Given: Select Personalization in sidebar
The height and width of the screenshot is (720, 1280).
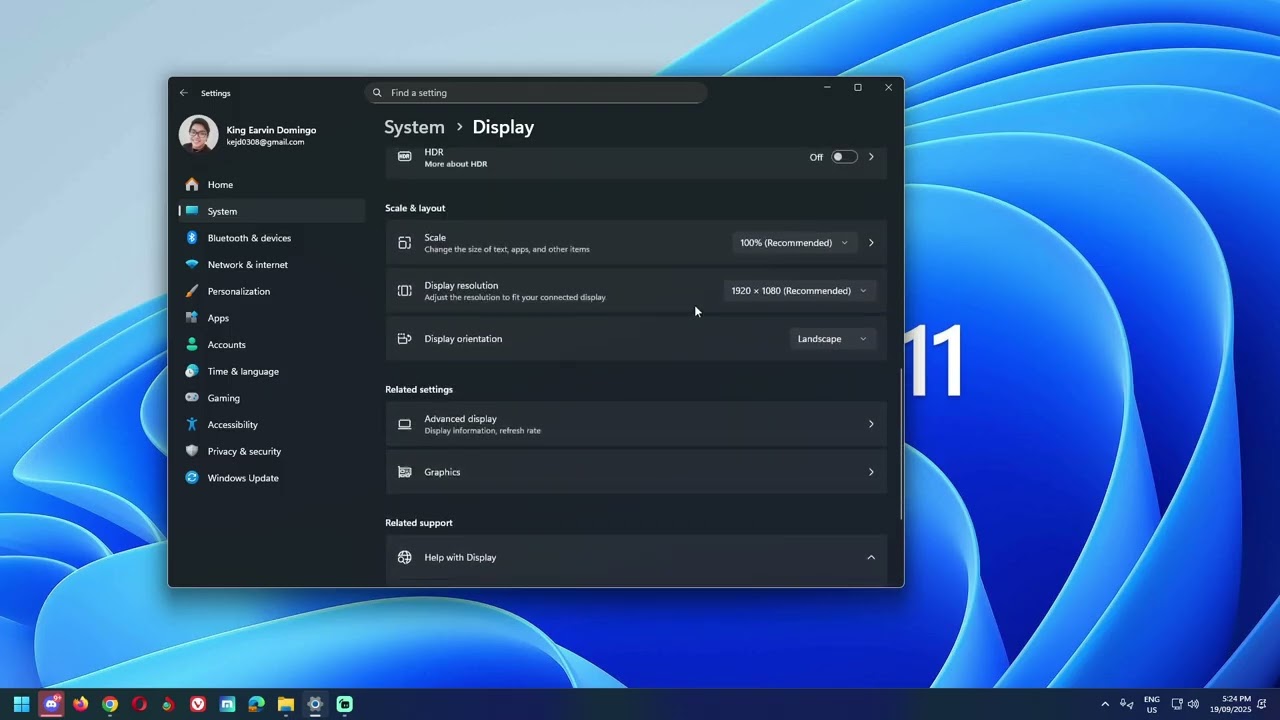Looking at the screenshot, I should 272,291.
